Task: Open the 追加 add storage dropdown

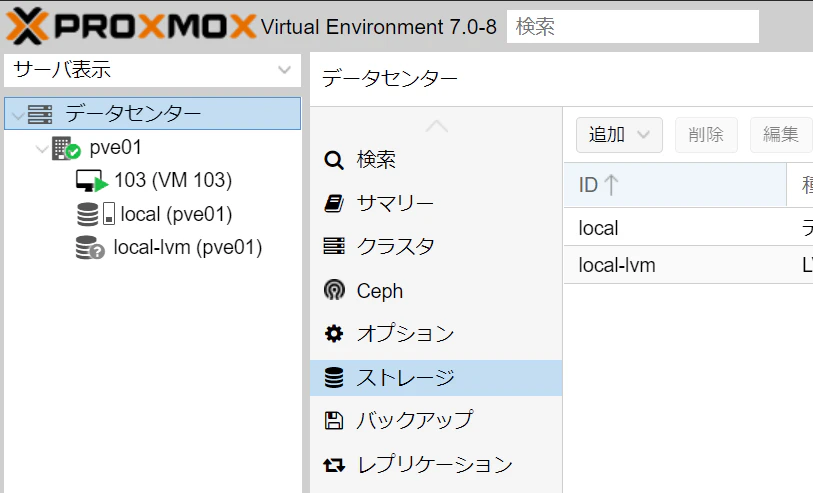Action: (x=619, y=135)
